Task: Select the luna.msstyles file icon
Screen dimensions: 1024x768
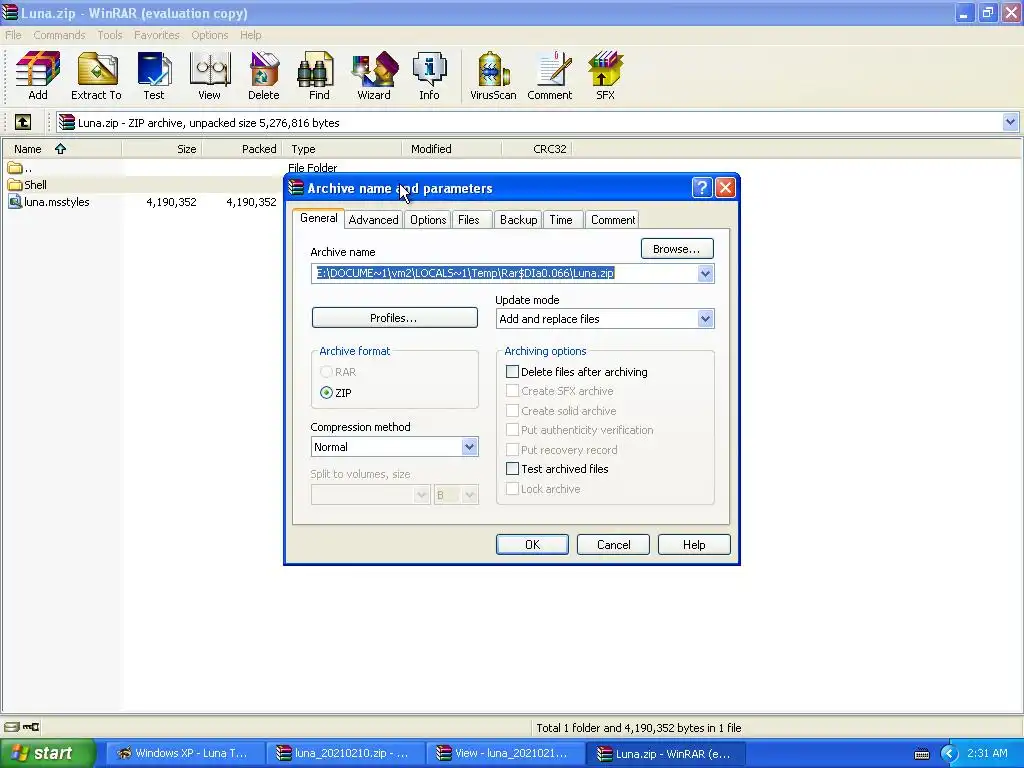Action: coord(15,202)
